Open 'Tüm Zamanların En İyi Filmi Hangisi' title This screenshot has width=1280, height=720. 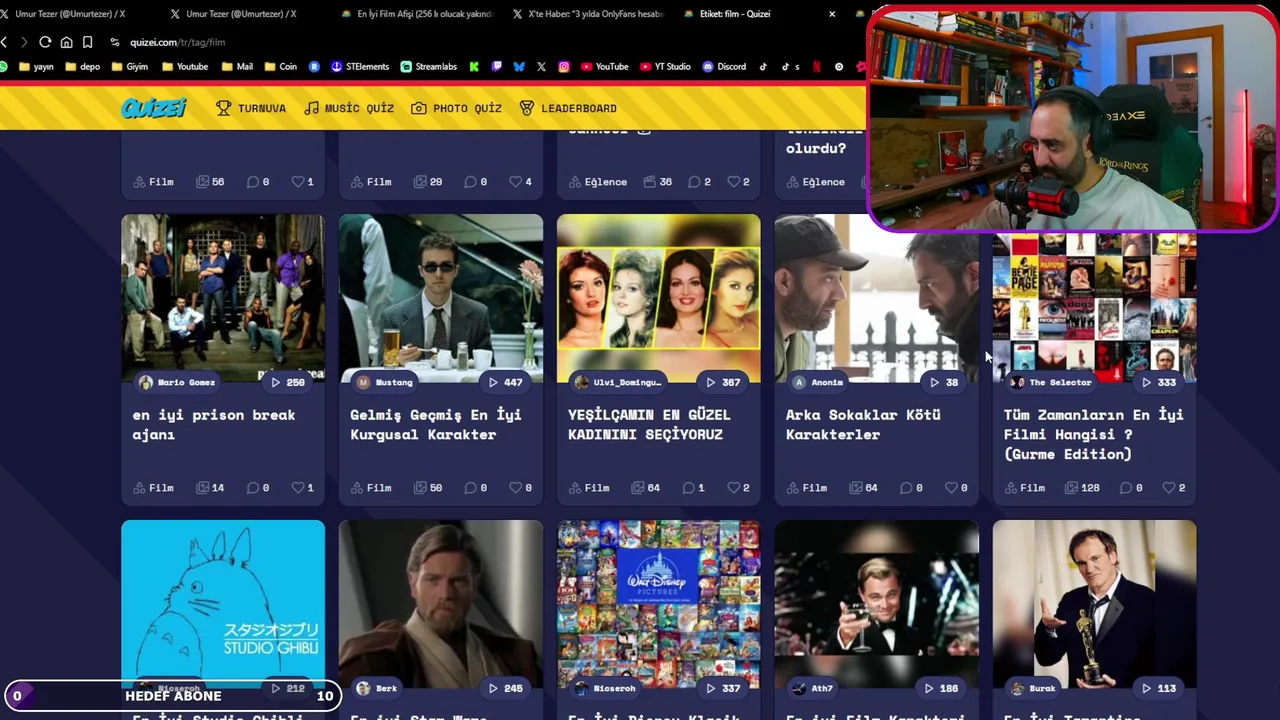pos(1094,434)
